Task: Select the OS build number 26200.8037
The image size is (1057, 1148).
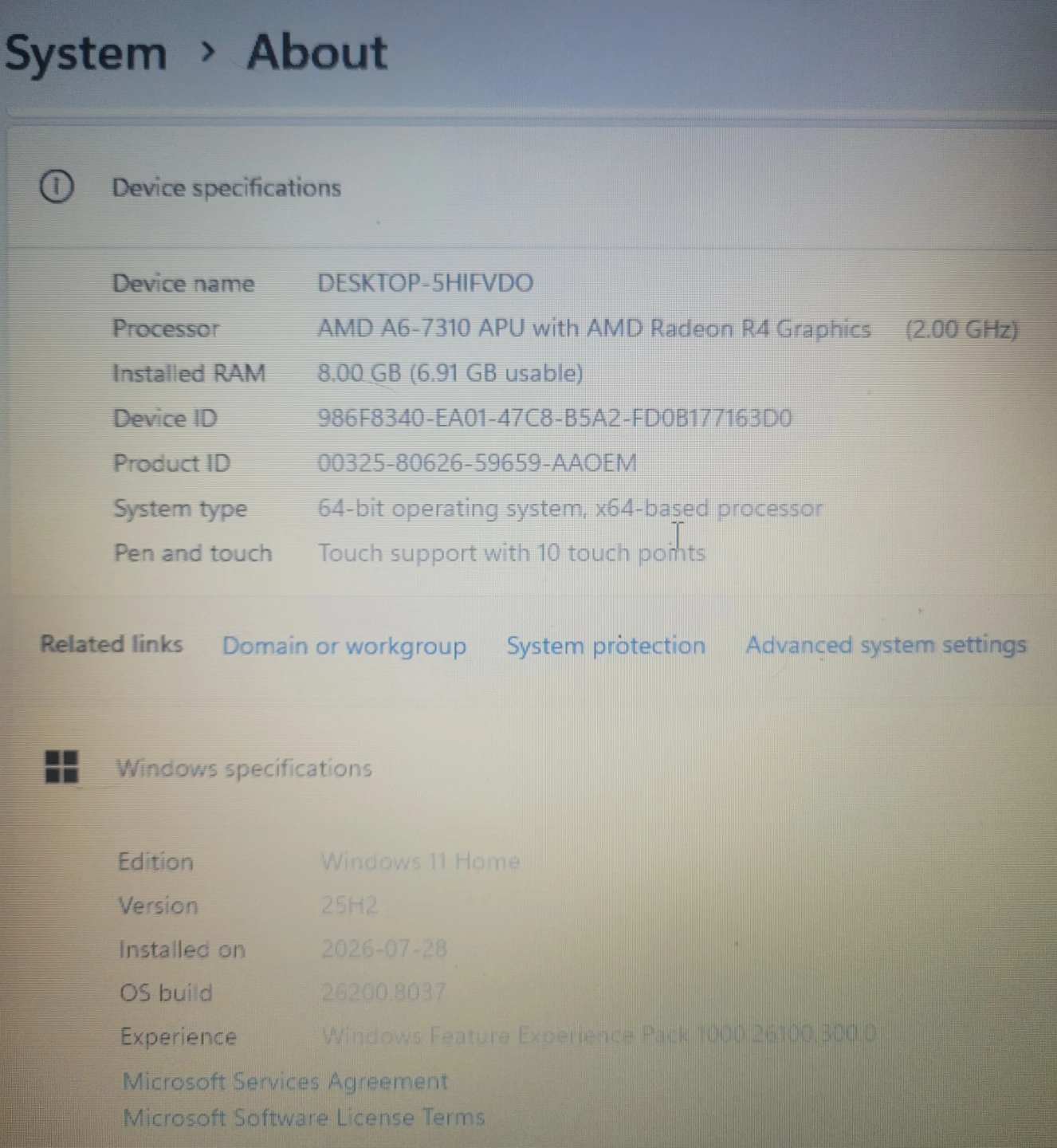Action: click(x=383, y=992)
